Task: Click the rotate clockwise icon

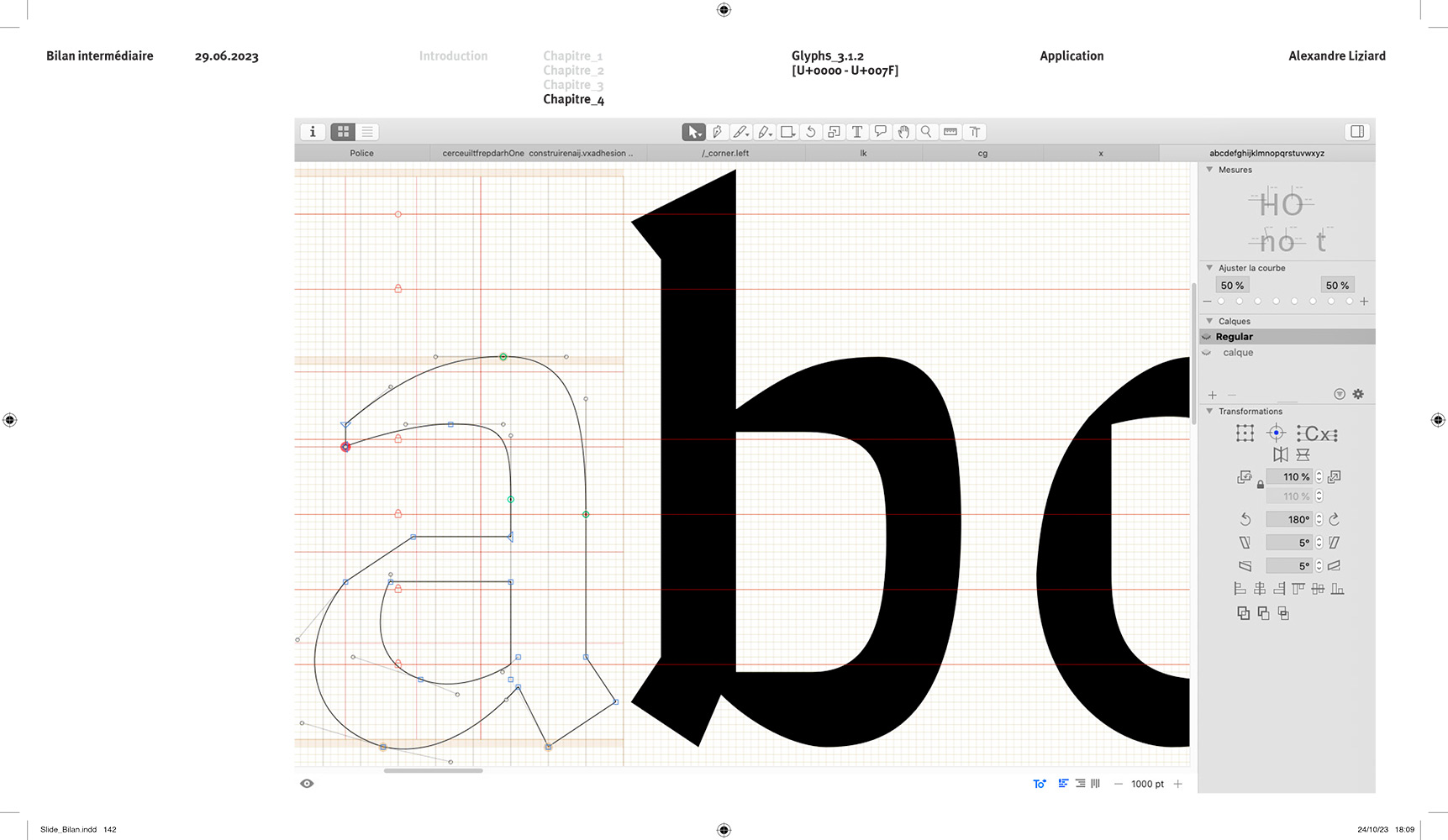Action: tap(1334, 519)
